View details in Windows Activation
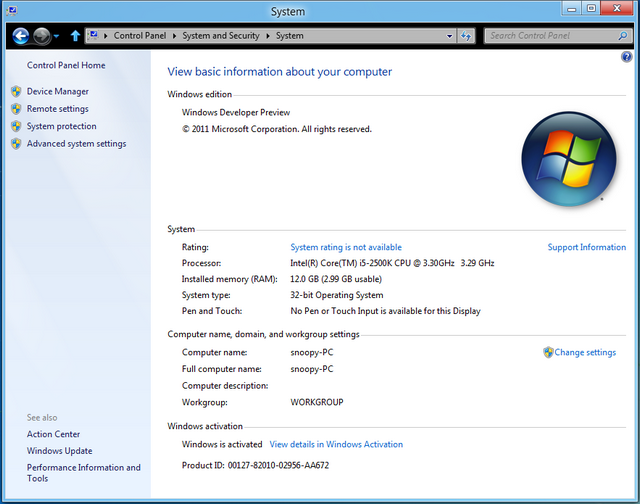Image resolution: width=640 pixels, height=504 pixels. pyautogui.click(x=336, y=444)
